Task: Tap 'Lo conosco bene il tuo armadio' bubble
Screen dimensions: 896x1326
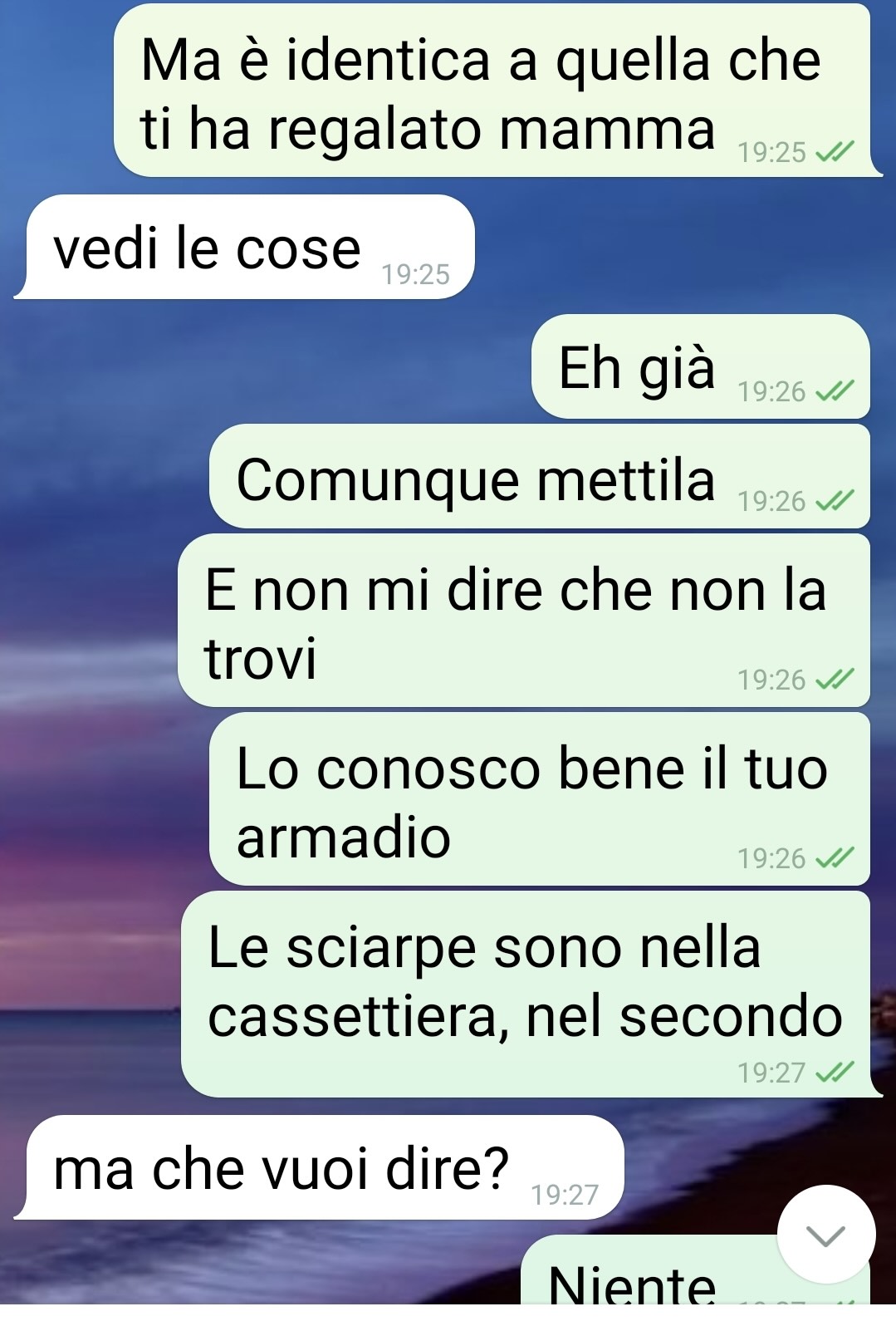Action: tap(540, 799)
